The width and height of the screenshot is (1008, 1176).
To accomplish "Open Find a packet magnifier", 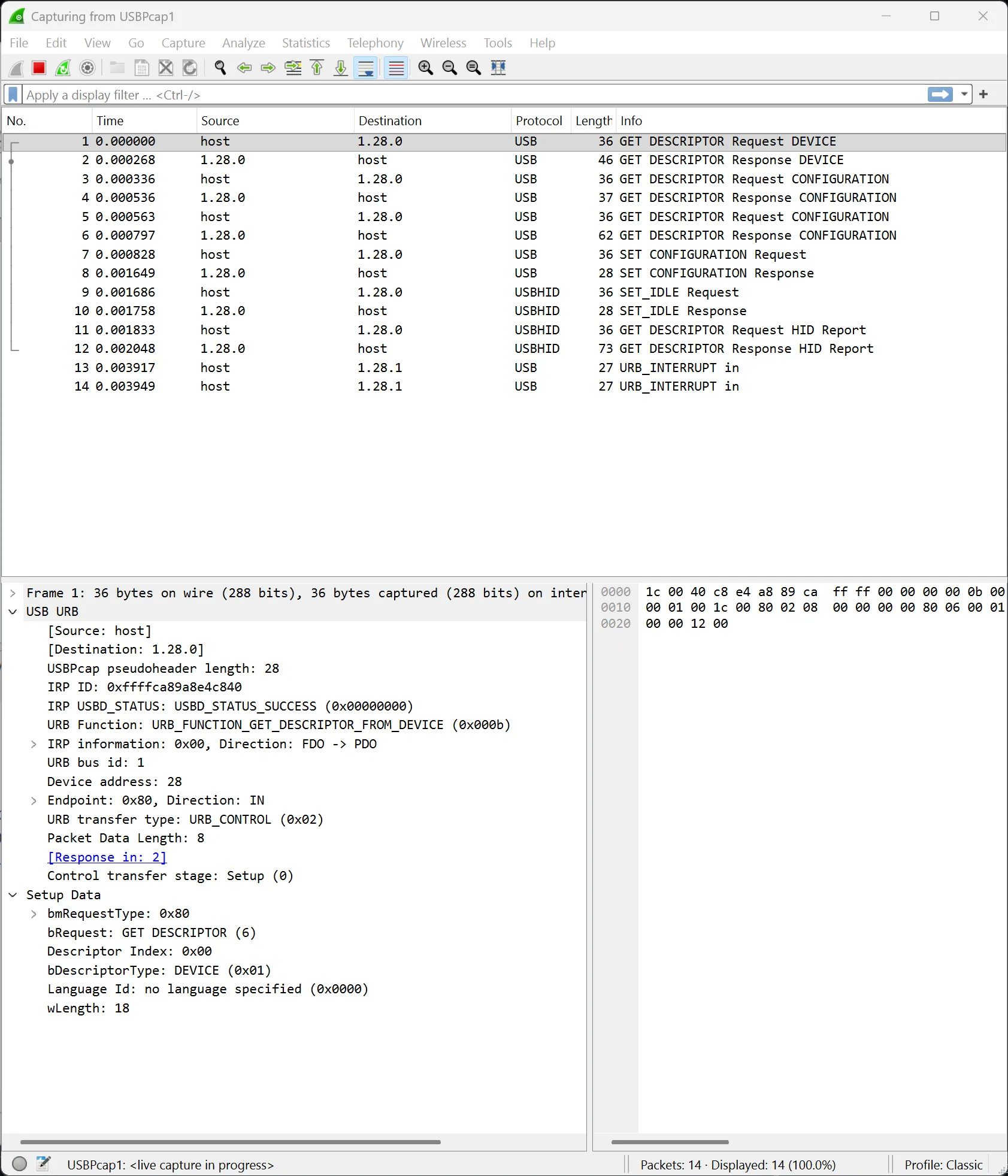I will [x=220, y=68].
